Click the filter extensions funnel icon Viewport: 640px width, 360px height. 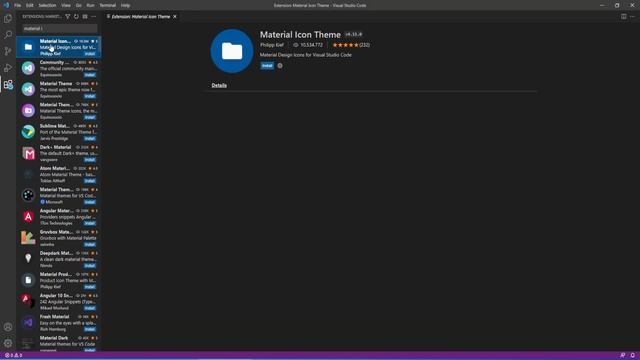[68, 17]
